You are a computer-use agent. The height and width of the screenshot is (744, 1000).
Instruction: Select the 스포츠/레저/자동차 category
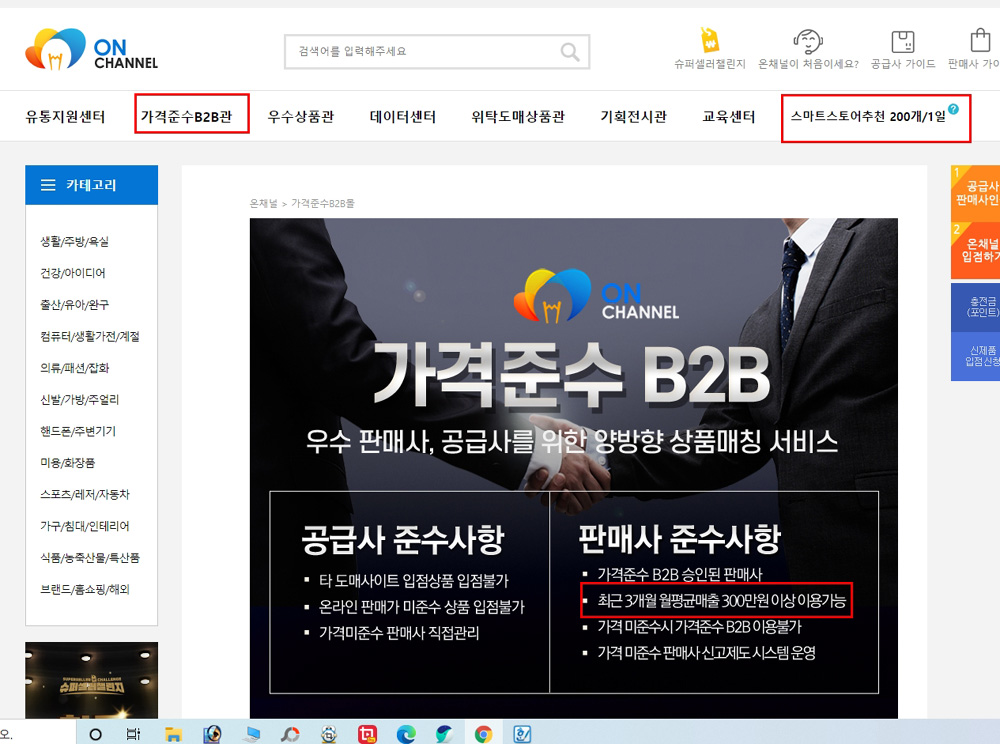coord(84,494)
